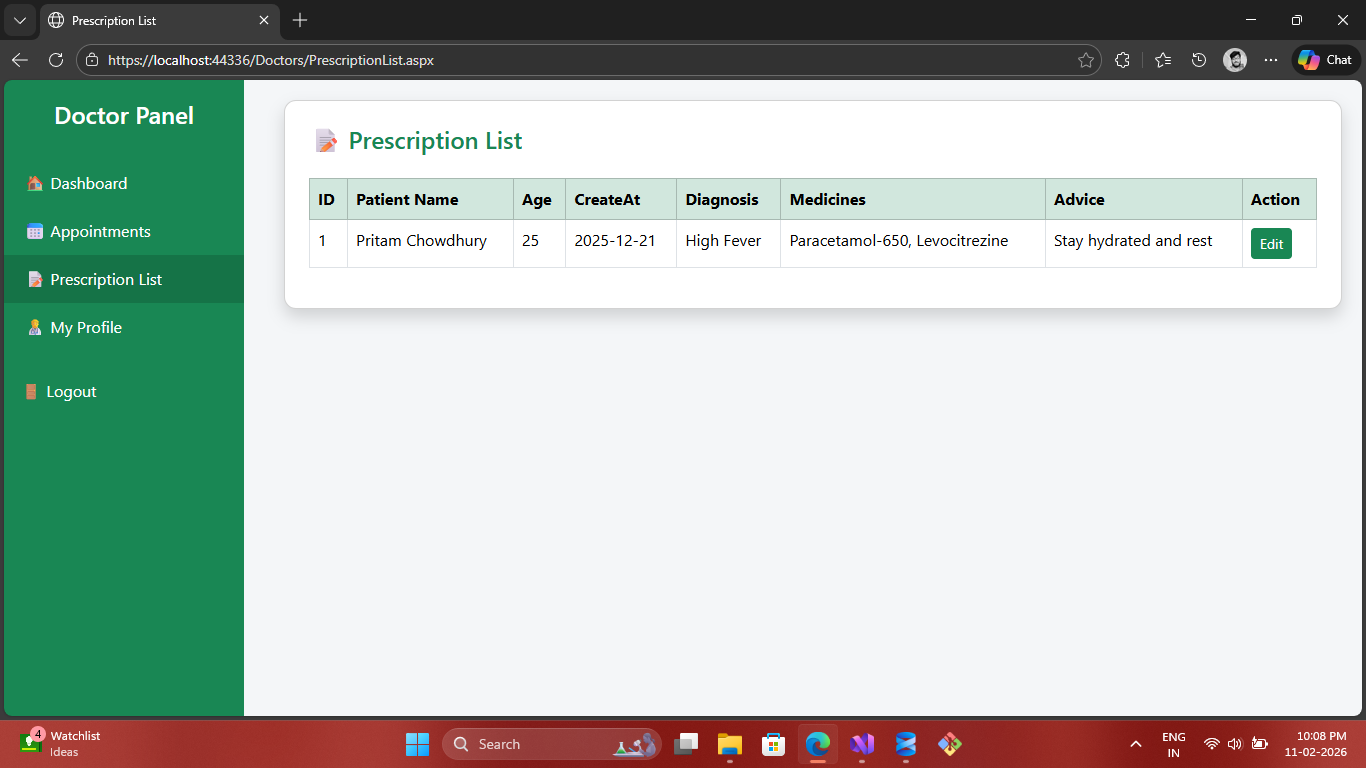Open a new browser tab
Screen dimensions: 1366x768
coord(300,20)
